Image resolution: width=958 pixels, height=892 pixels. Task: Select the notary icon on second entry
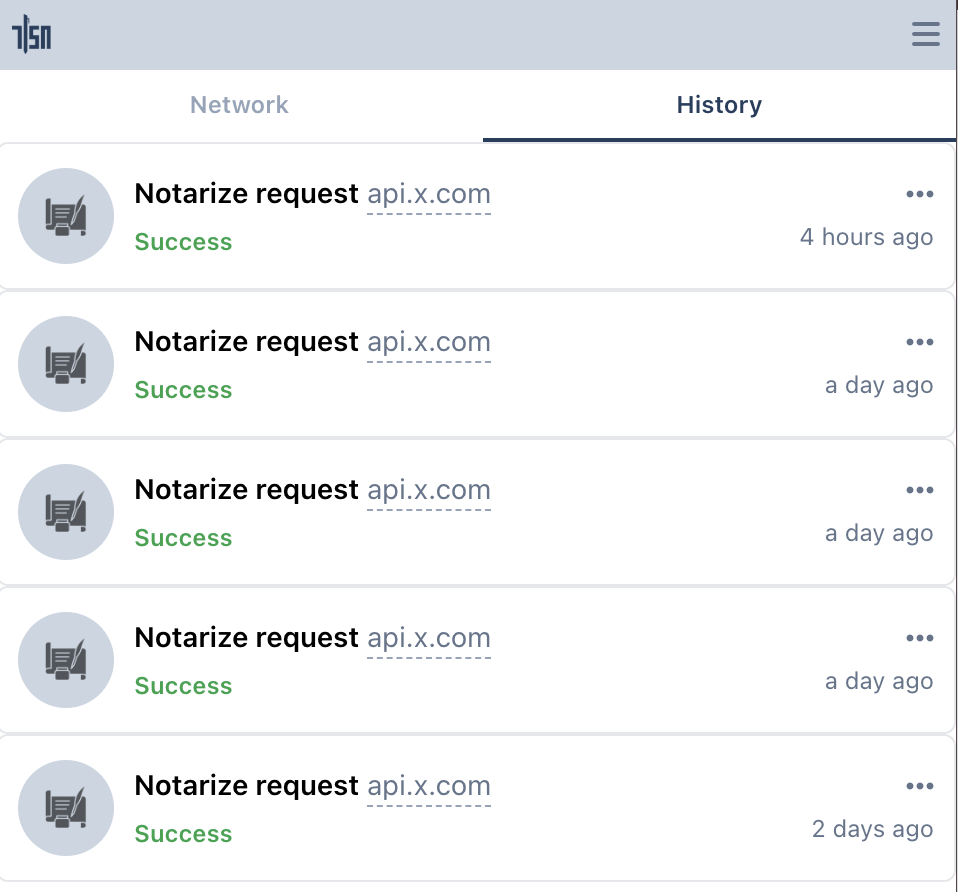pyautogui.click(x=66, y=363)
